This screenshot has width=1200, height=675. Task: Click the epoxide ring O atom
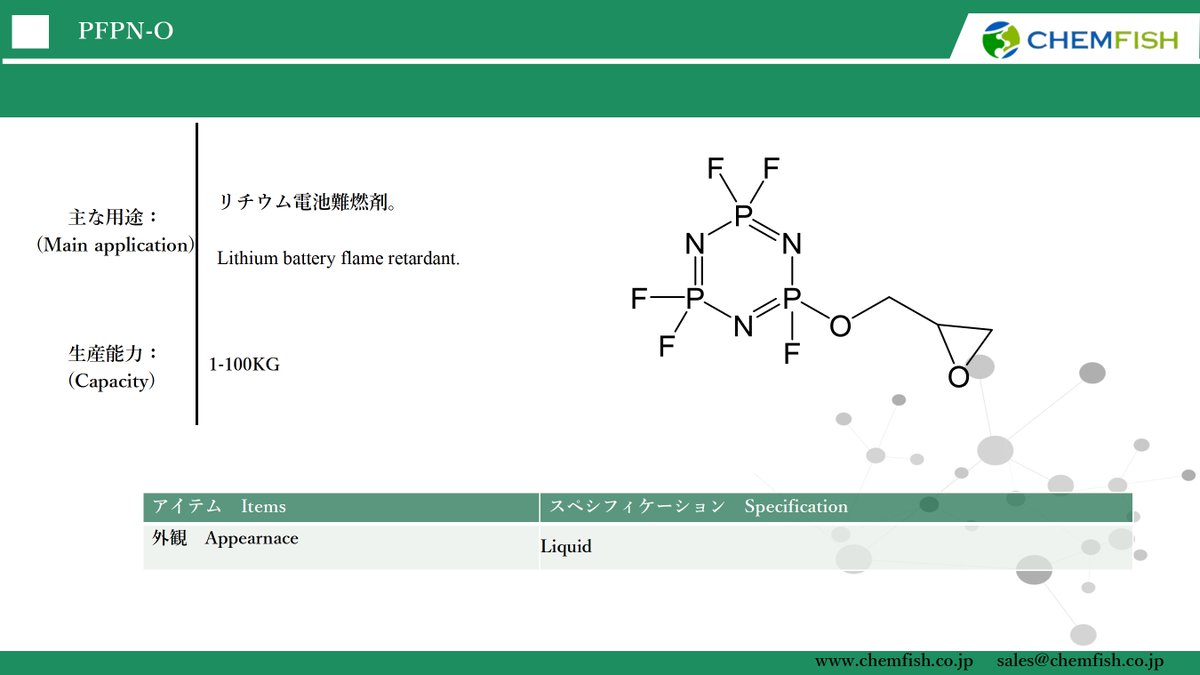tap(959, 377)
